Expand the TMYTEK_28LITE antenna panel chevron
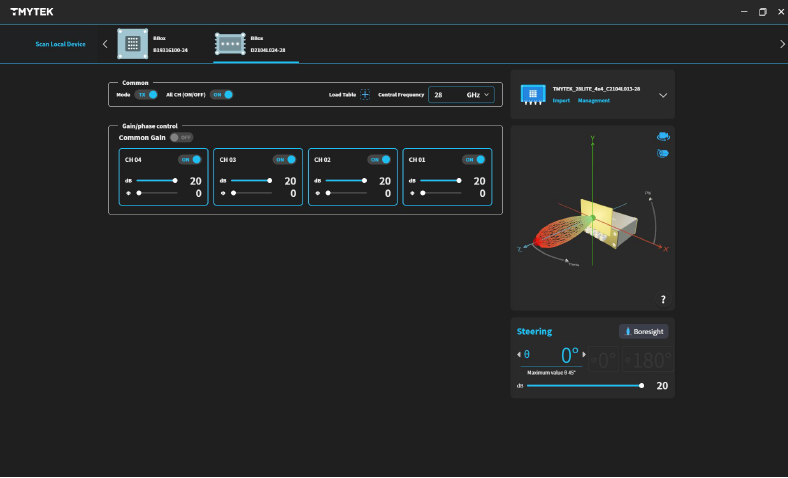 tap(662, 95)
